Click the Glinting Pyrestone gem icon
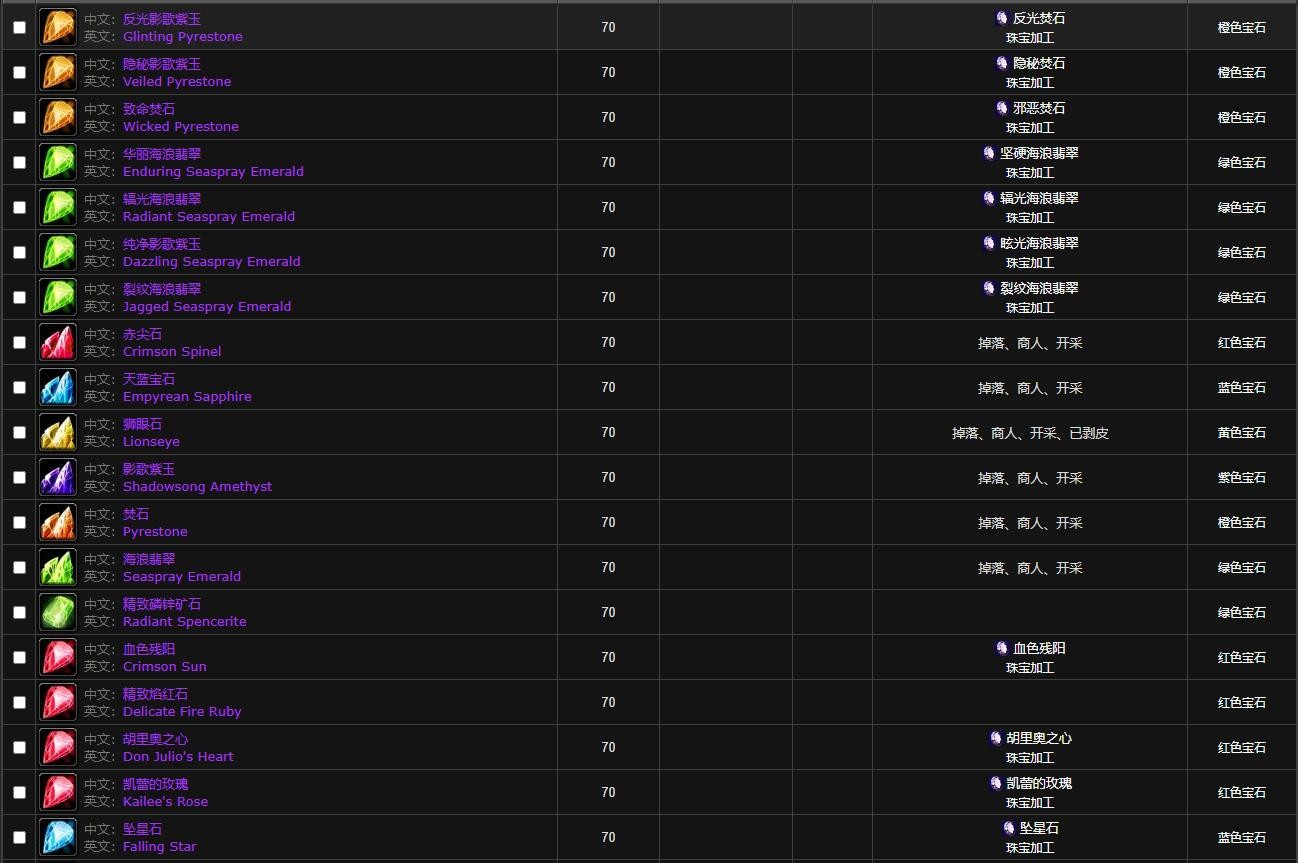Image resolution: width=1298 pixels, height=863 pixels. 58,27
